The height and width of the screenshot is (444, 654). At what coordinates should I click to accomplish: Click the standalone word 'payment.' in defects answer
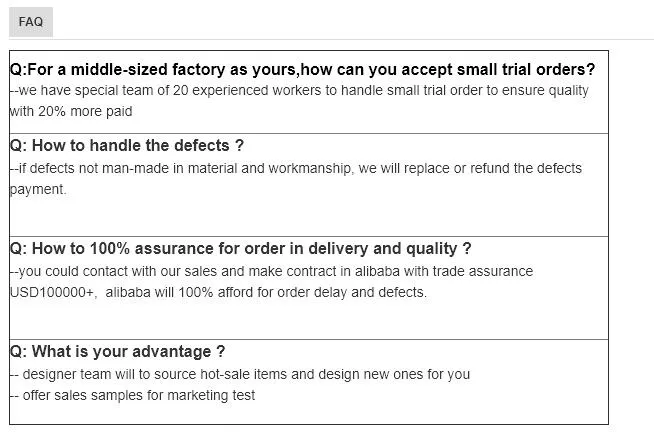coord(38,188)
